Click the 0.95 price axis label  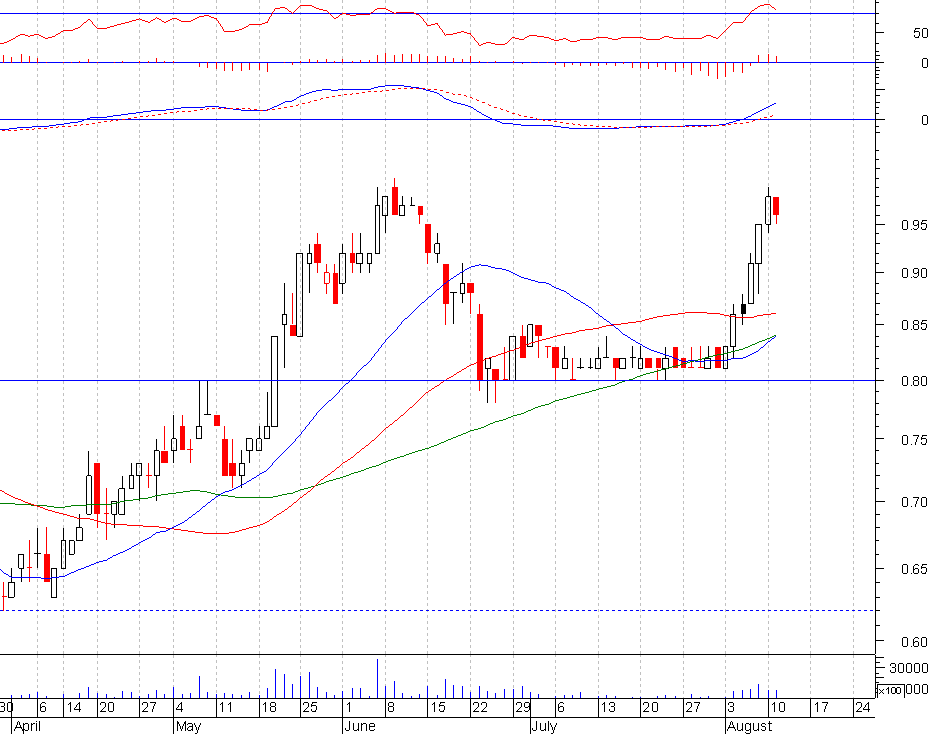914,225
